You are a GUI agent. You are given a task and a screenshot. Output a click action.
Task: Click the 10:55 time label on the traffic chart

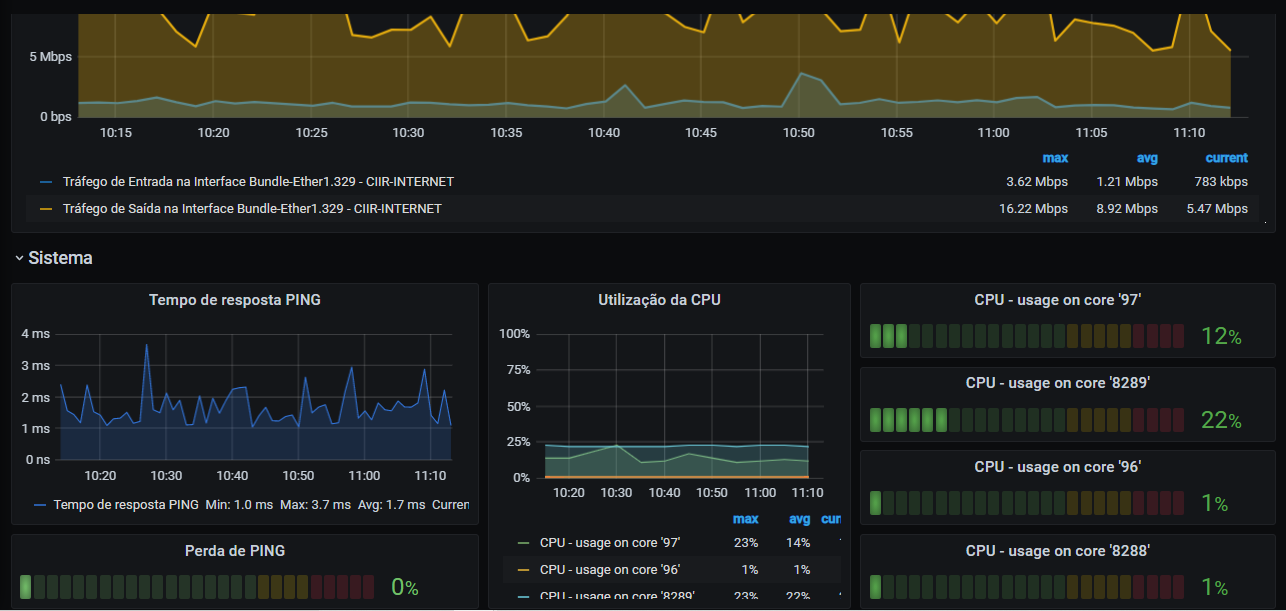click(897, 132)
